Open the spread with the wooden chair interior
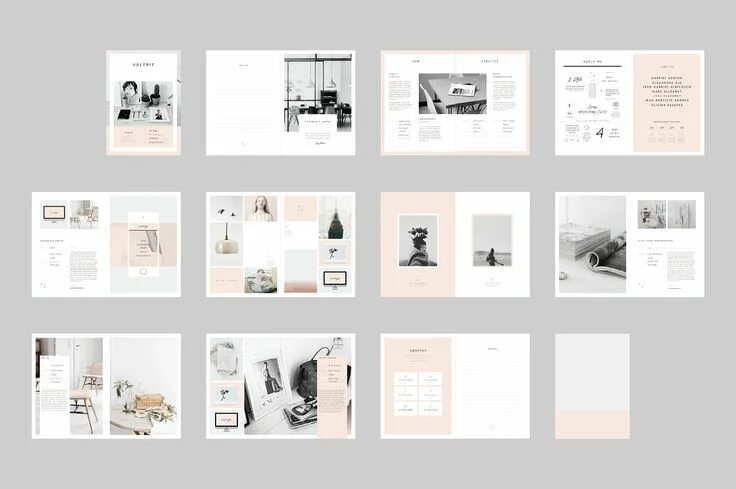The image size is (736, 489). click(106, 386)
